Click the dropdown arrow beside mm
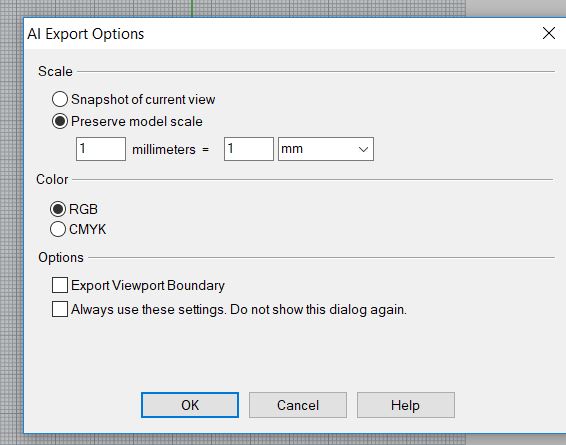Screen dimensions: 566x445 click(363, 149)
